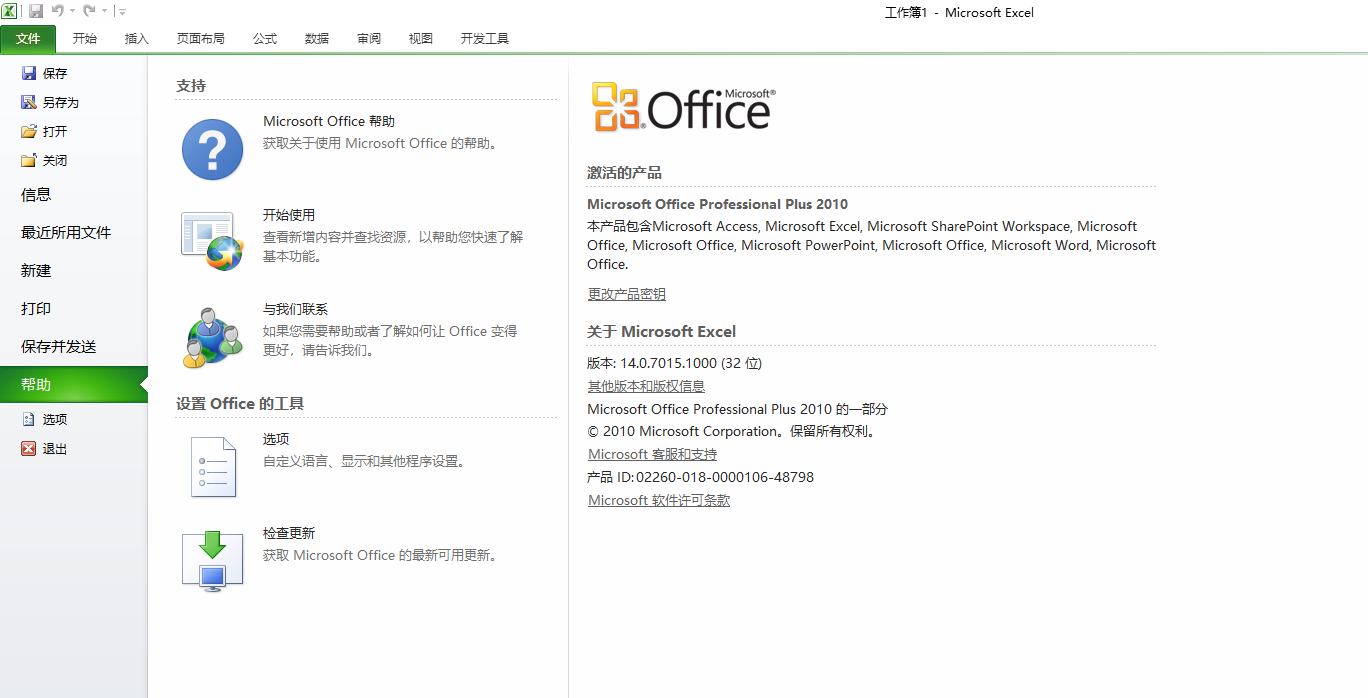Click the Redo arrow in quick access toolbar
1368x698 pixels.
(x=90, y=11)
